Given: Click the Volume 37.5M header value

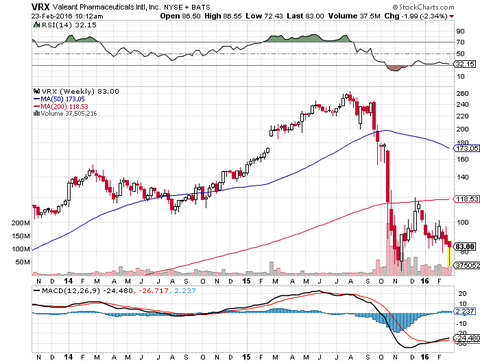Looking at the screenshot, I should pyautogui.click(x=354, y=16).
